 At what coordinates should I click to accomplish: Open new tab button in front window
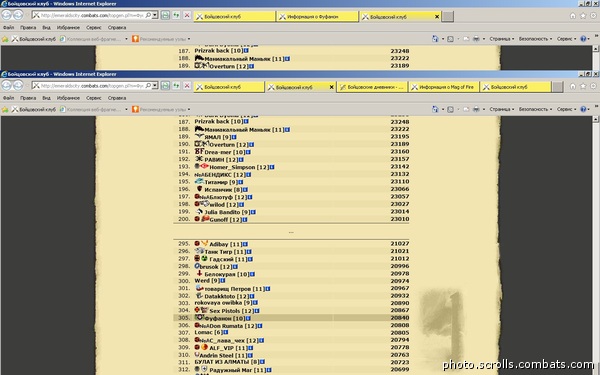[558, 87]
